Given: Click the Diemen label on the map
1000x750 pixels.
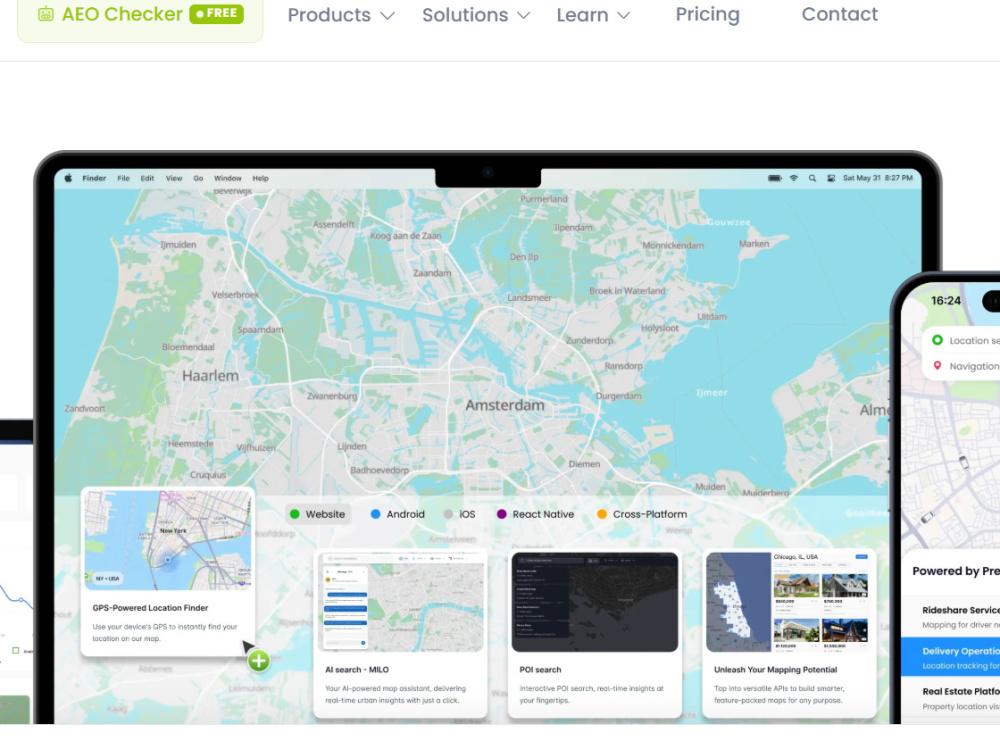Looking at the screenshot, I should click(584, 464).
